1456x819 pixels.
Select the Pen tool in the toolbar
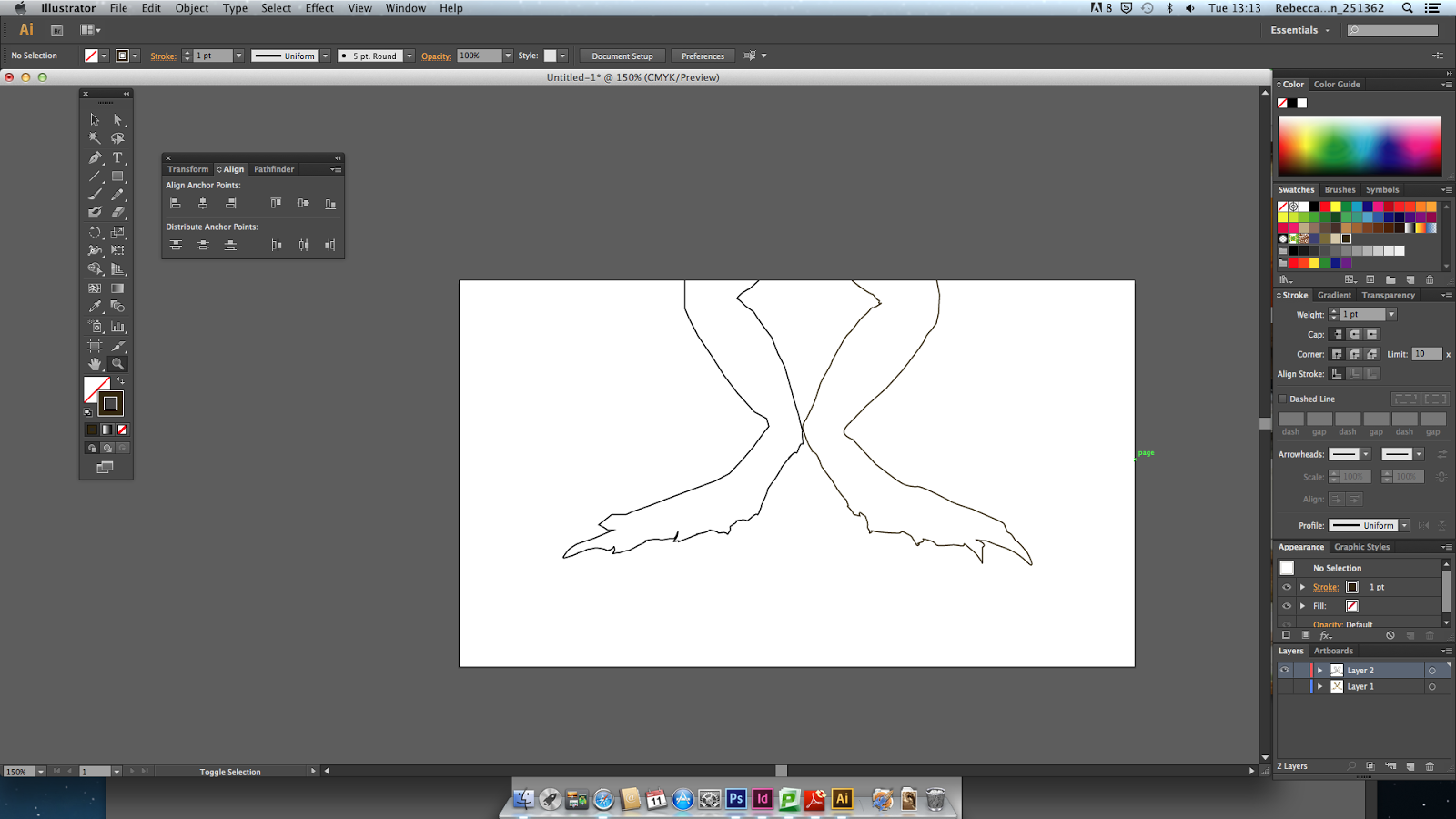tap(95, 157)
